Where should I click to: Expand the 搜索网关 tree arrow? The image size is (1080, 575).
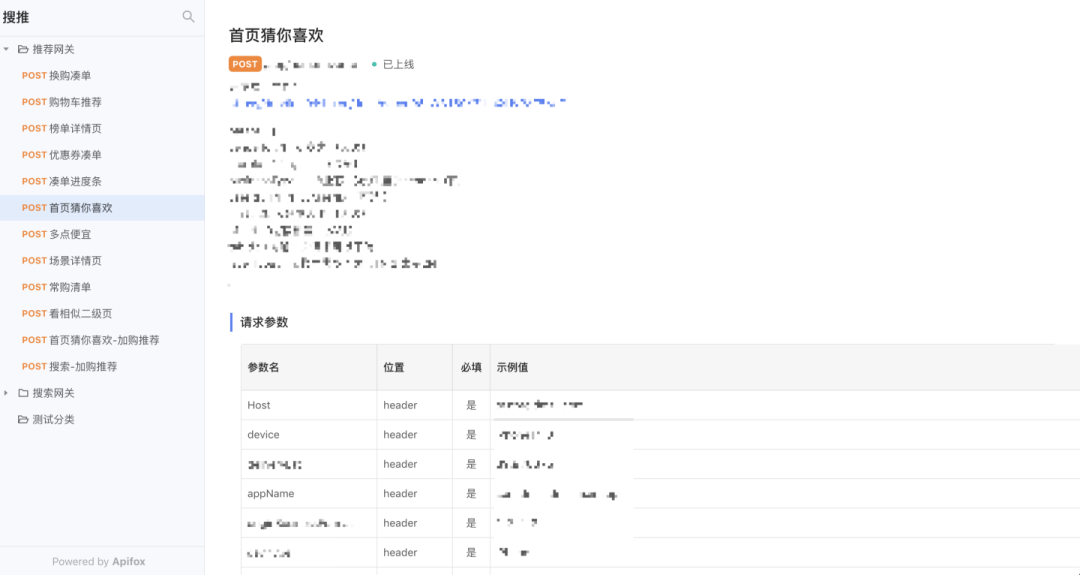click(x=7, y=393)
